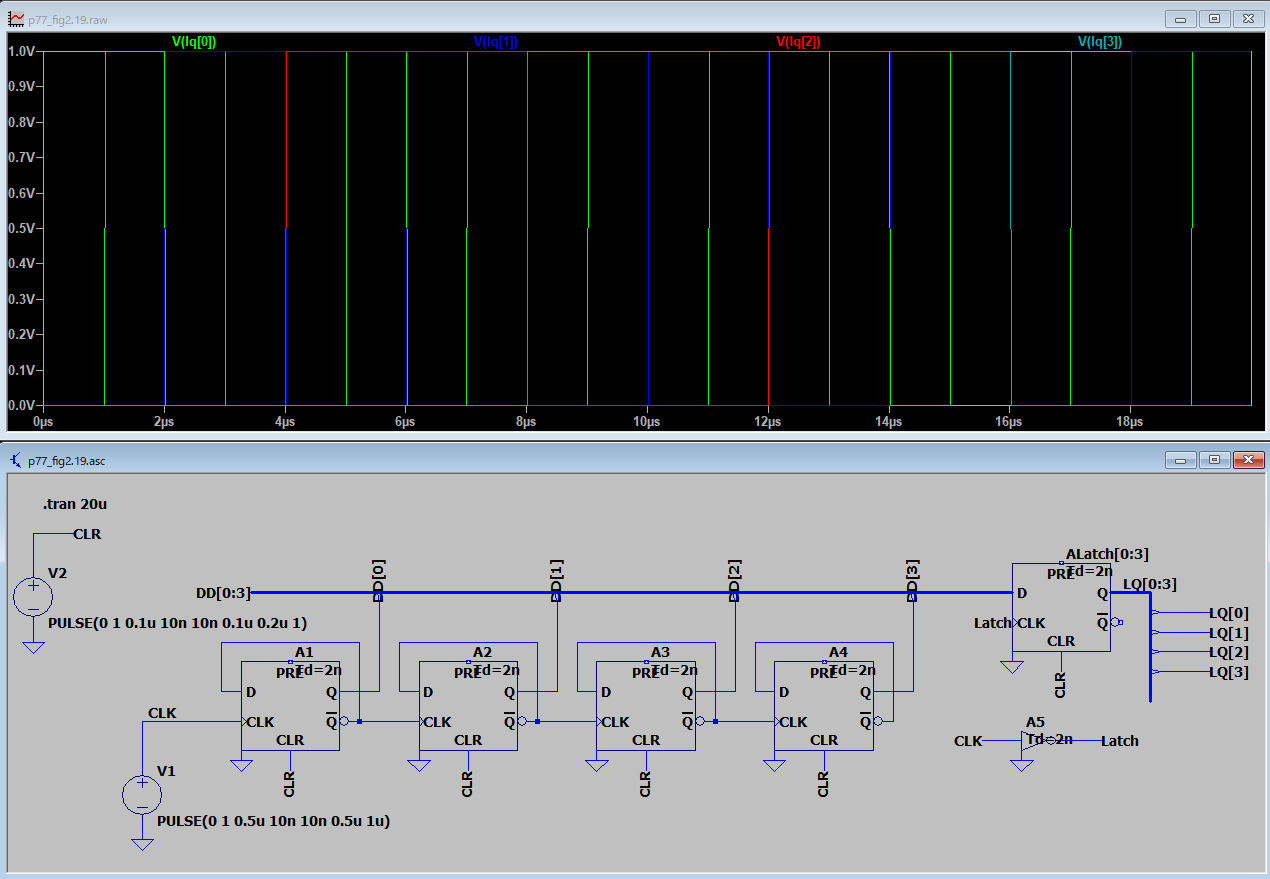Select the LQ[3] output net label

[x=1228, y=672]
